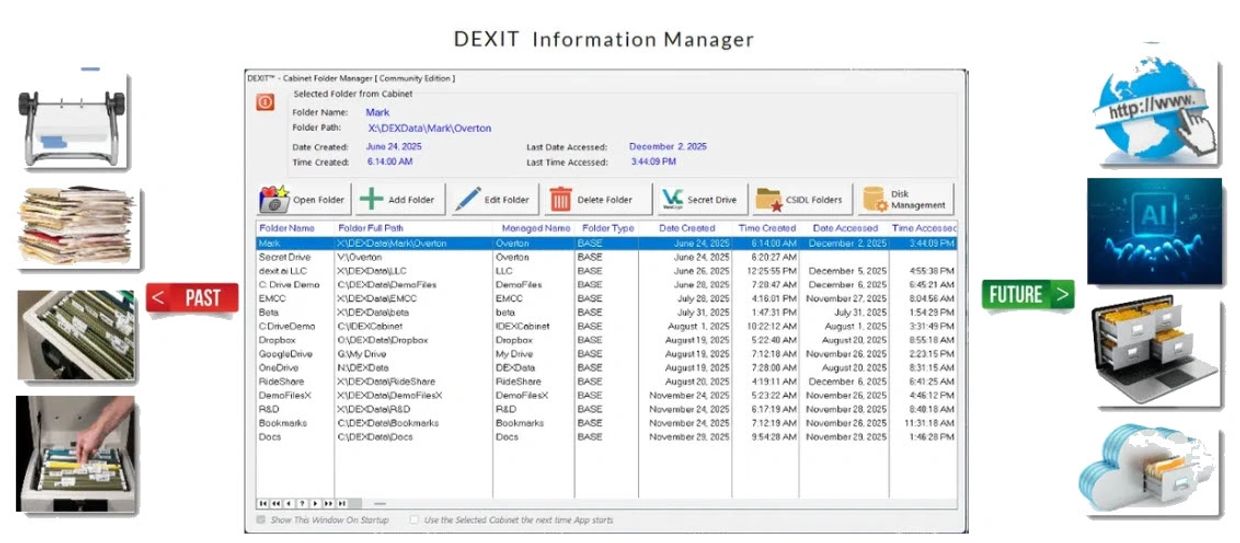Sort by the Folder Name column header

(287, 228)
